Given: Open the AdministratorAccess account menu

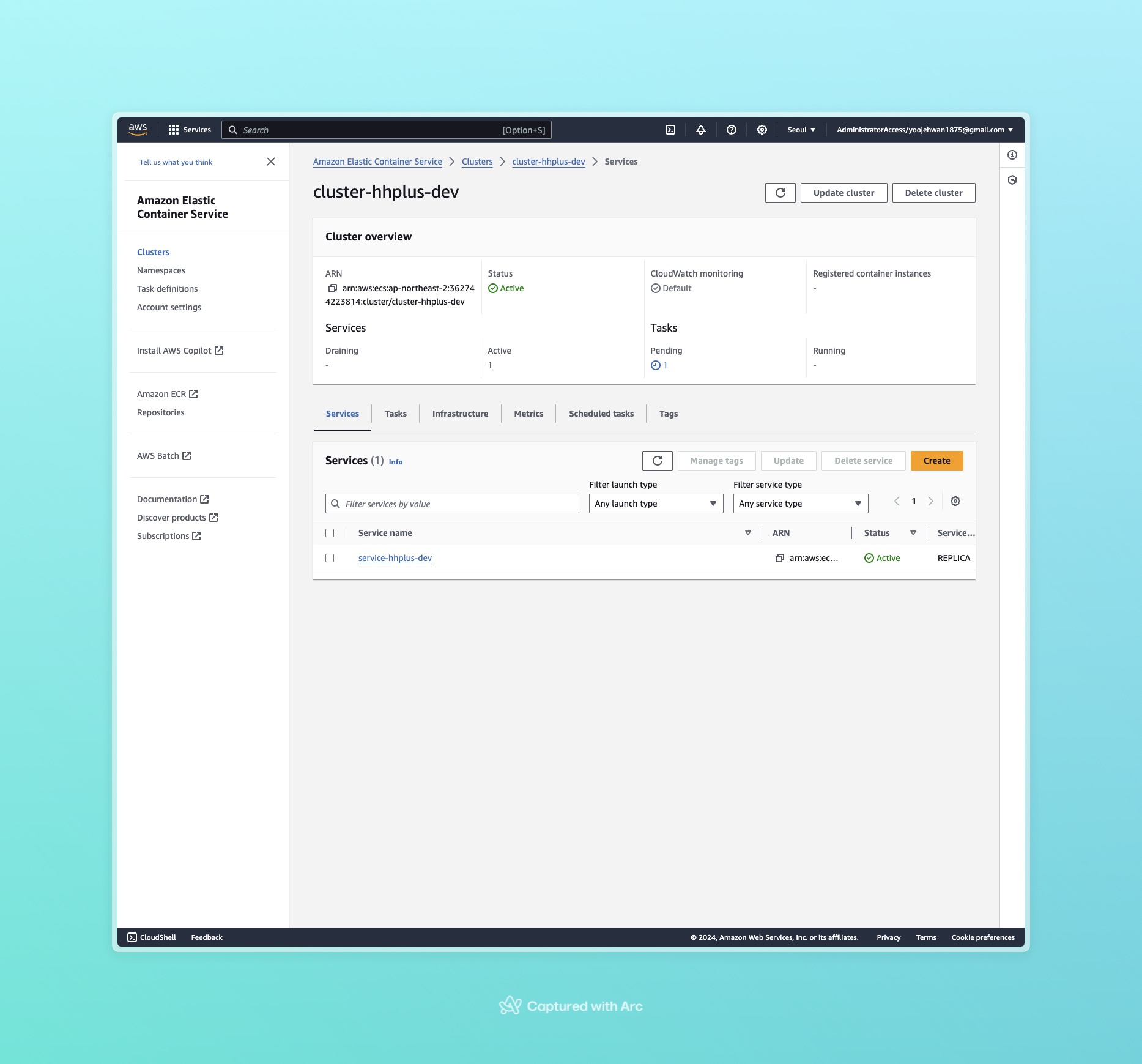Looking at the screenshot, I should pos(925,130).
